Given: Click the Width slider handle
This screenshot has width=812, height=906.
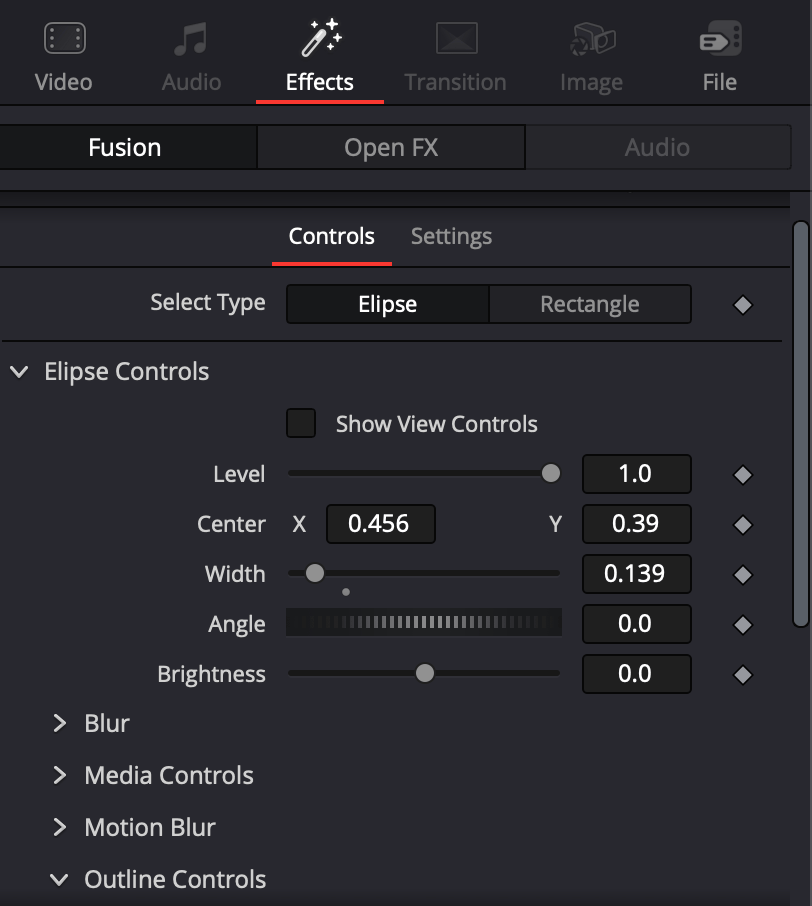Looking at the screenshot, I should coord(315,573).
